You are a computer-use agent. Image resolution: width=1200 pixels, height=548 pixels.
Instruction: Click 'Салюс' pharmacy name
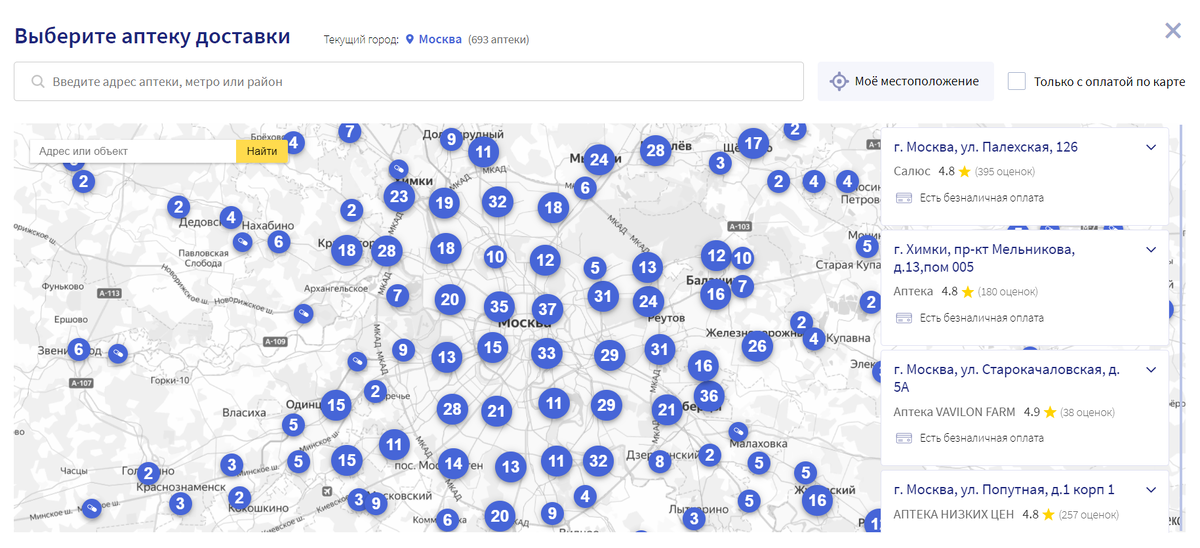click(x=912, y=172)
